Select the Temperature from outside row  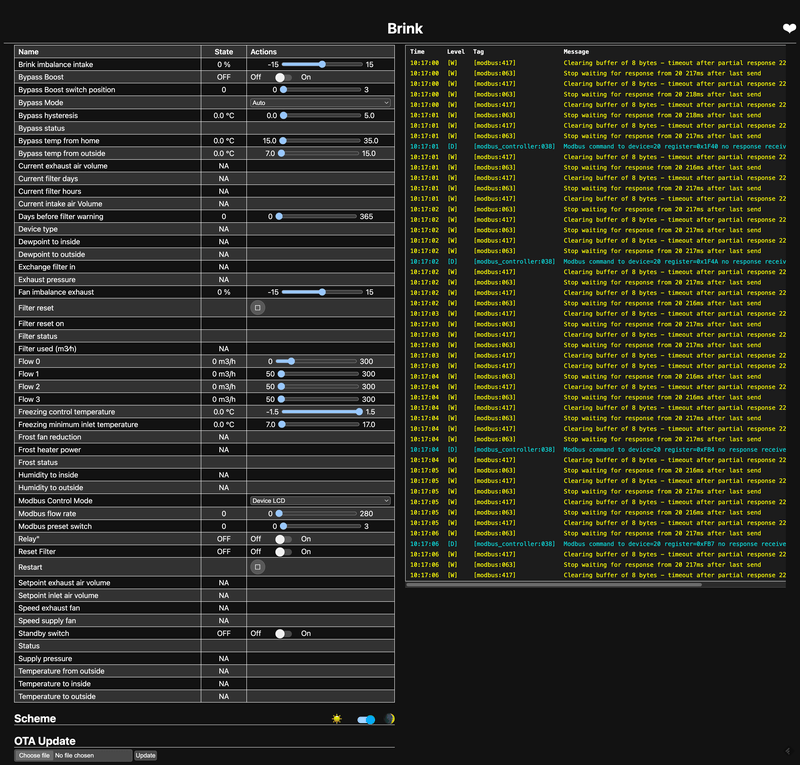point(205,671)
